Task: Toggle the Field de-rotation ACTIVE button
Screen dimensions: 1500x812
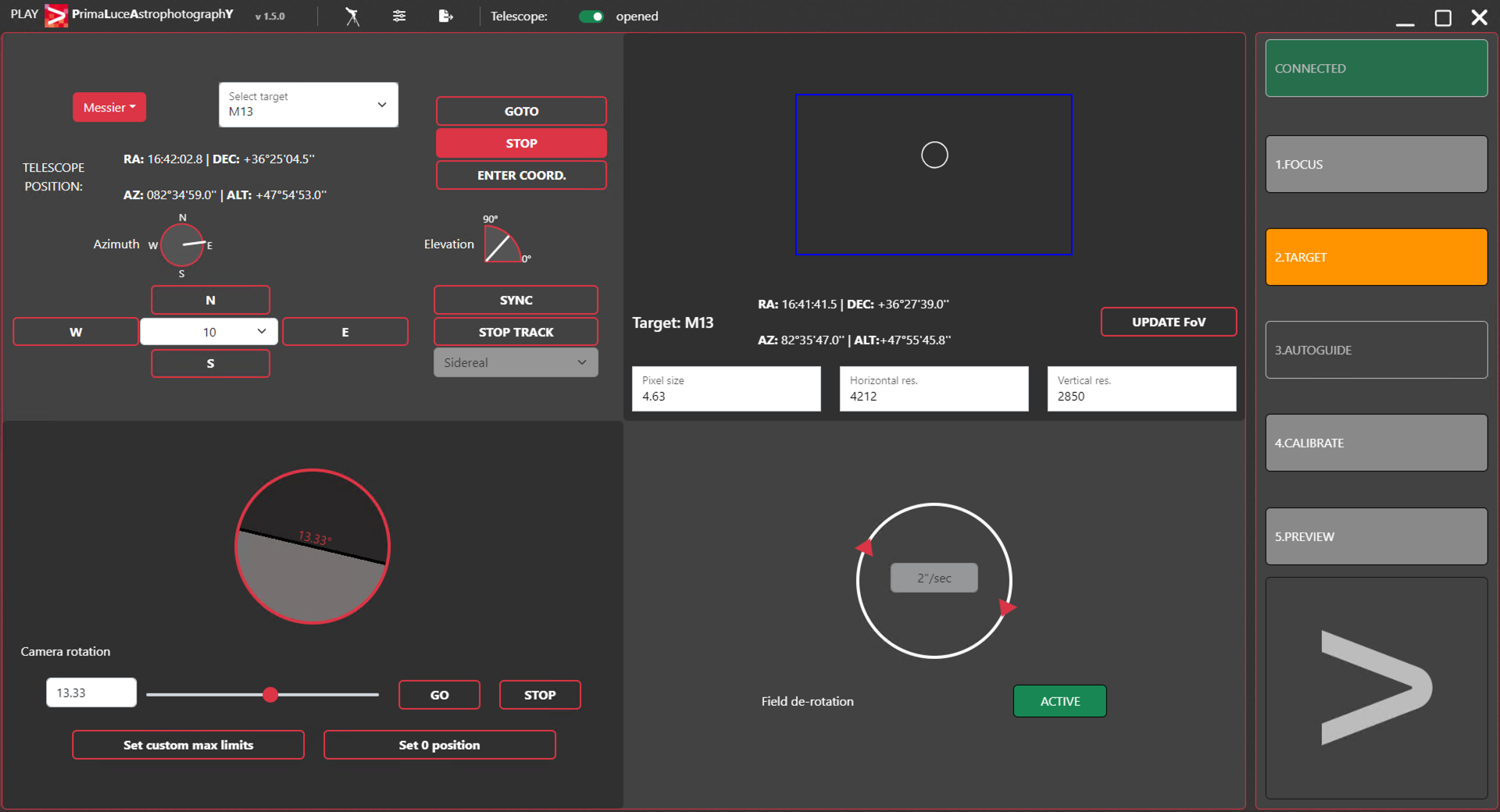Action: [x=1059, y=701]
